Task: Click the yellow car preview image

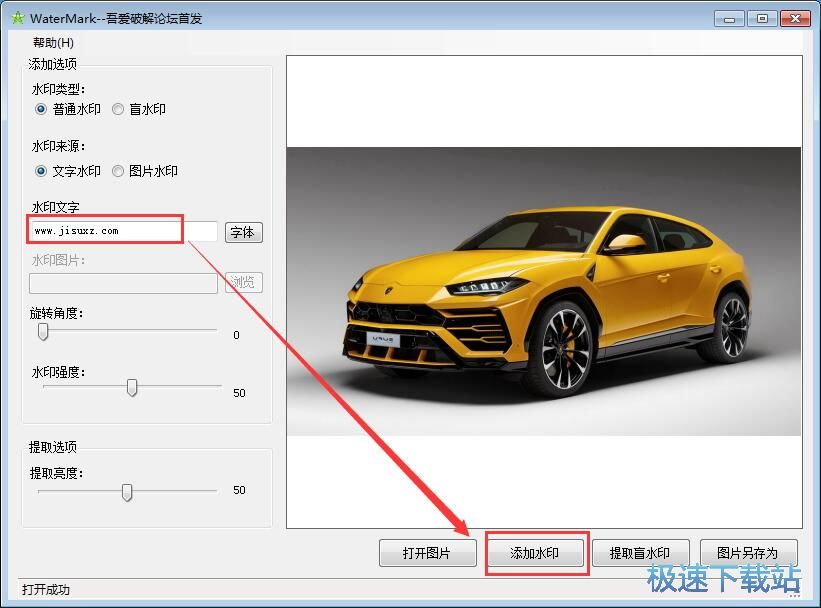Action: point(543,291)
